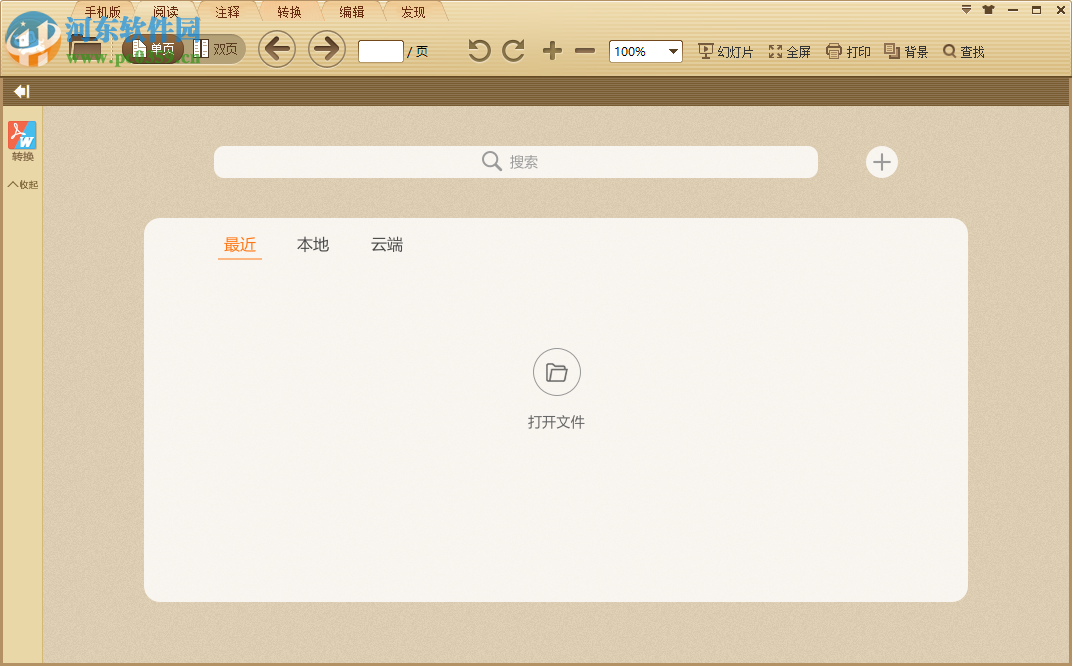Open the title bar settings dropdown arrow
This screenshot has width=1072, height=666.
coord(965,9)
